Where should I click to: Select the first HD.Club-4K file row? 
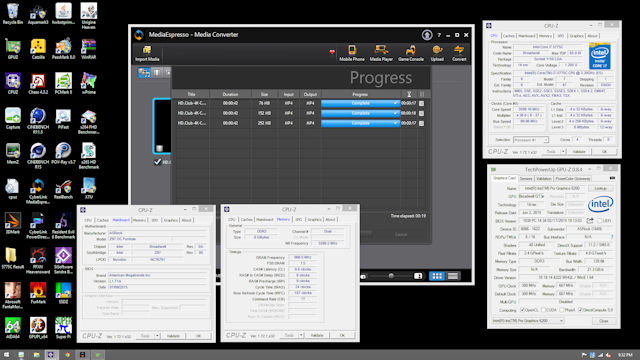(301, 104)
